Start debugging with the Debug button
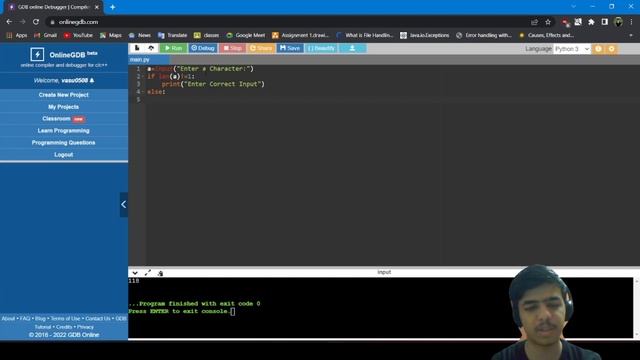This screenshot has height=360, width=640. point(202,48)
